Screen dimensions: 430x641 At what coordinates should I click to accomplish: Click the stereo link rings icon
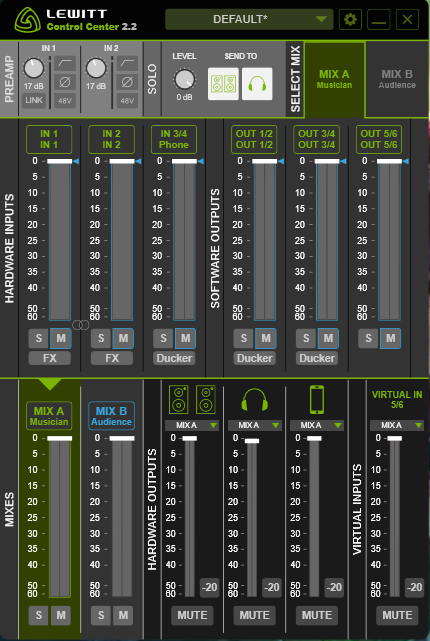click(81, 325)
